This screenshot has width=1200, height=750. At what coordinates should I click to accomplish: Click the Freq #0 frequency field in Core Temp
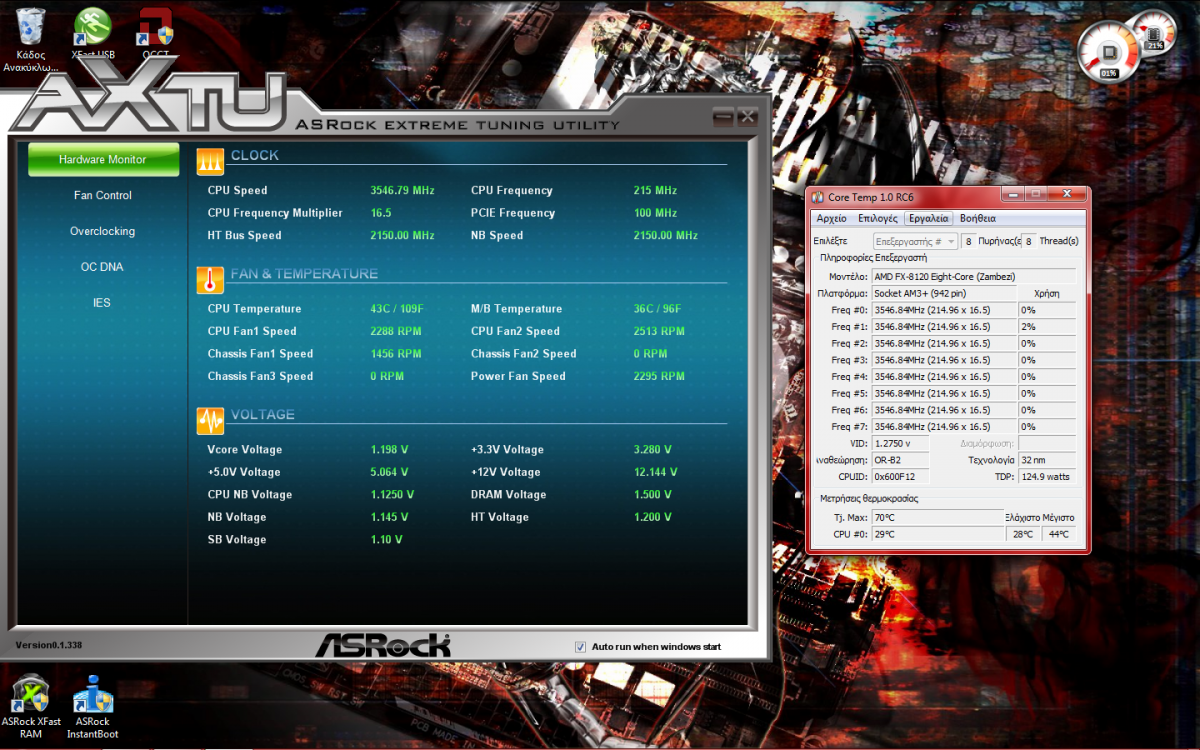[944, 310]
